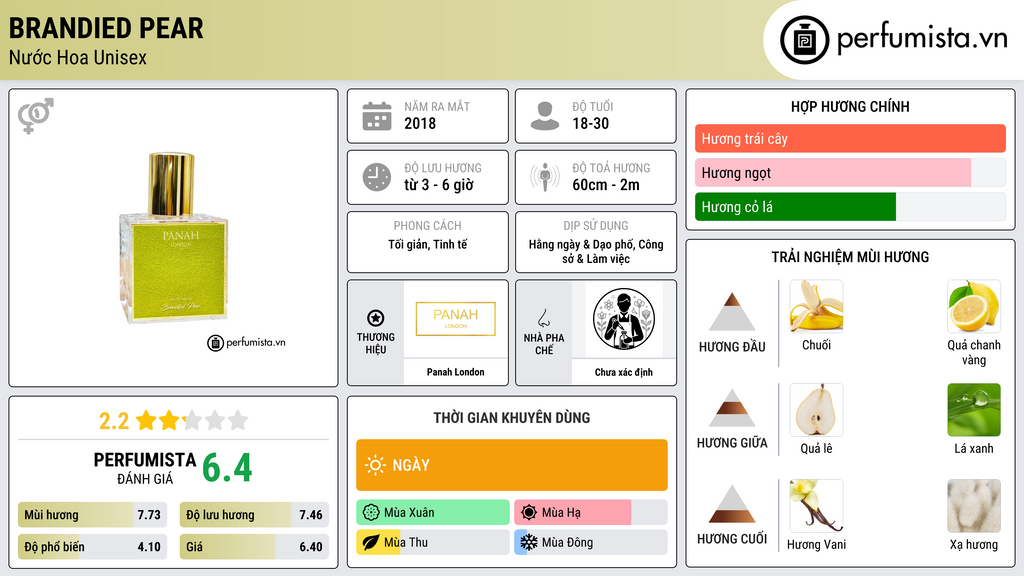
Task: Select the green leaf note image
Action: tap(974, 409)
